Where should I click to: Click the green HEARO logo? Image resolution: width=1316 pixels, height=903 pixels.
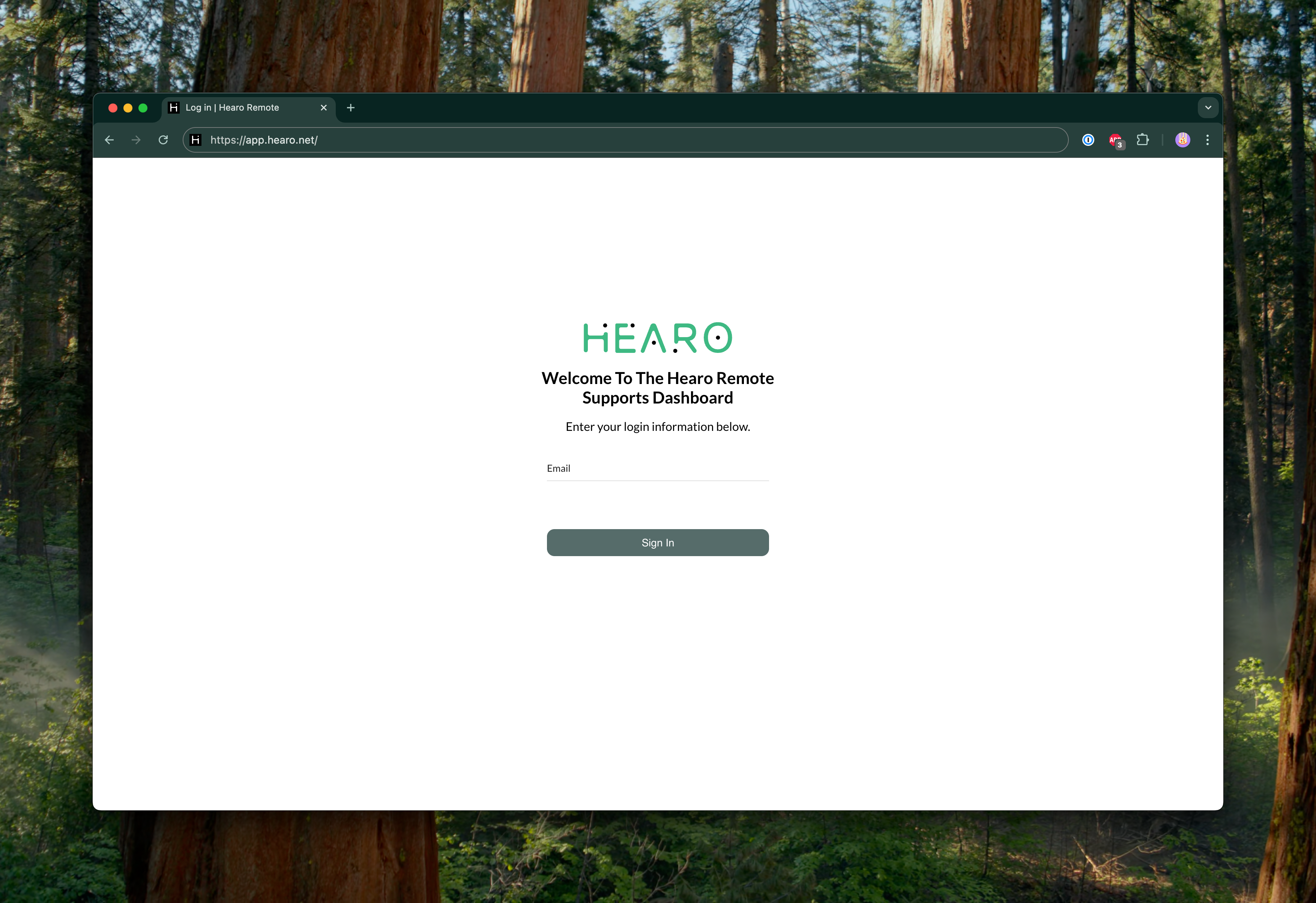click(x=657, y=338)
